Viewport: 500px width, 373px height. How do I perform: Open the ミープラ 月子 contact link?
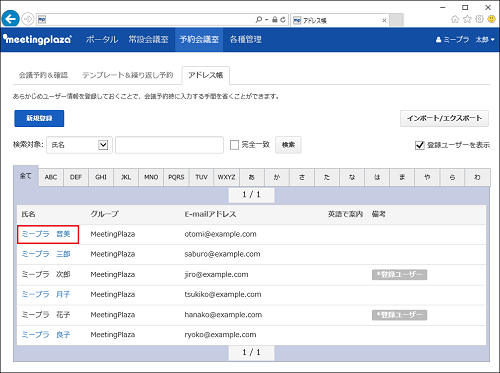(x=46, y=294)
